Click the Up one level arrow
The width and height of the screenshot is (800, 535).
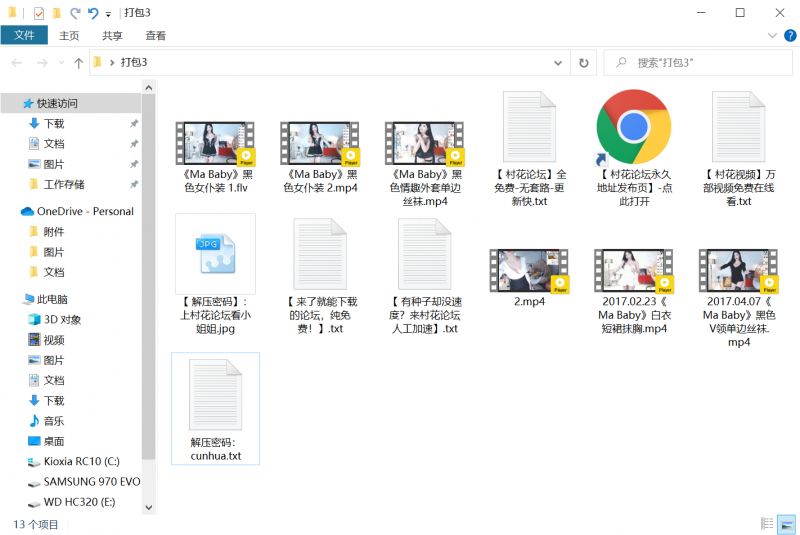pyautogui.click(x=79, y=62)
